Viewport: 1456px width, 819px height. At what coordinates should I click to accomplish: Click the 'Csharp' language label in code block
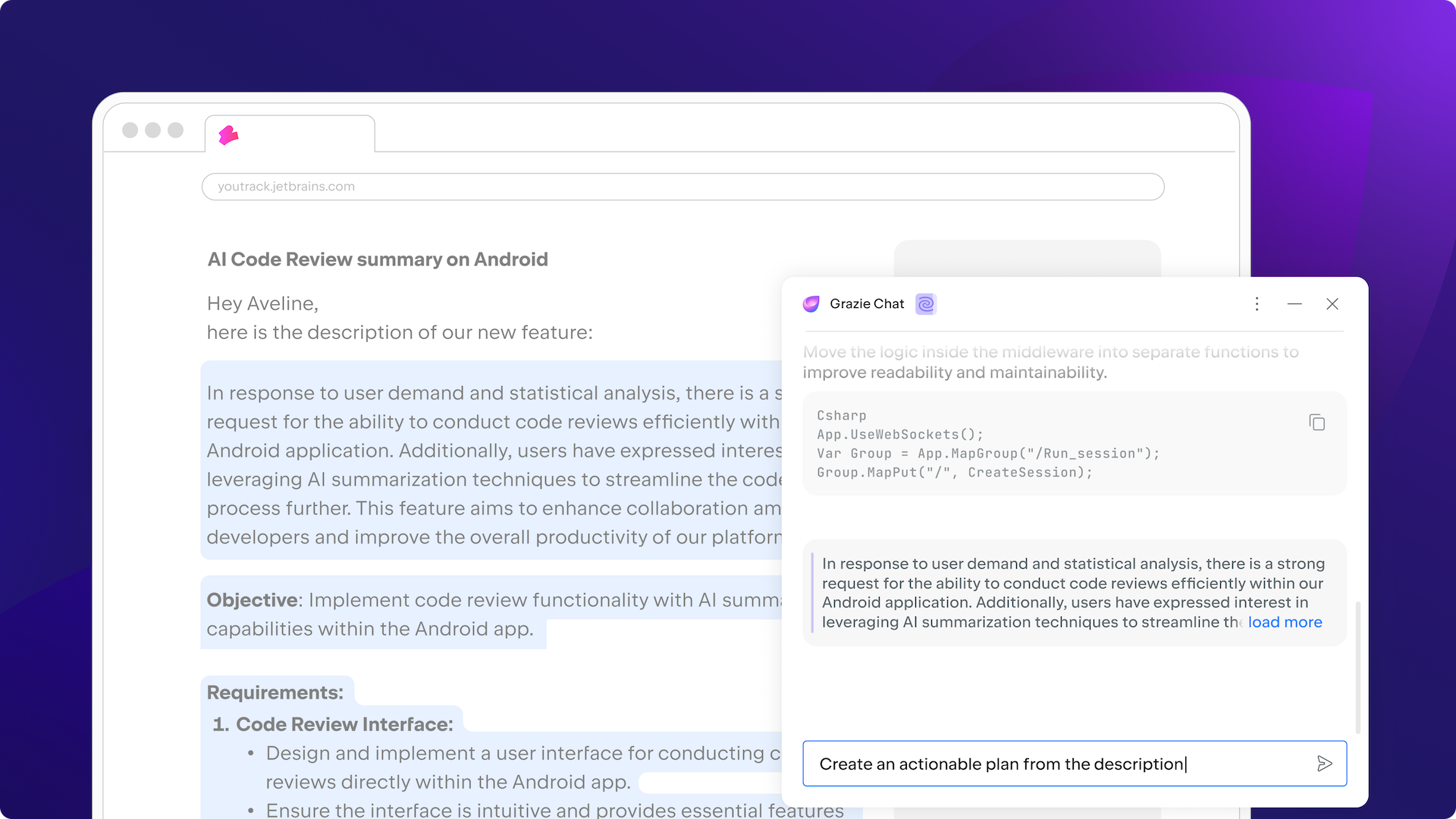(x=842, y=416)
